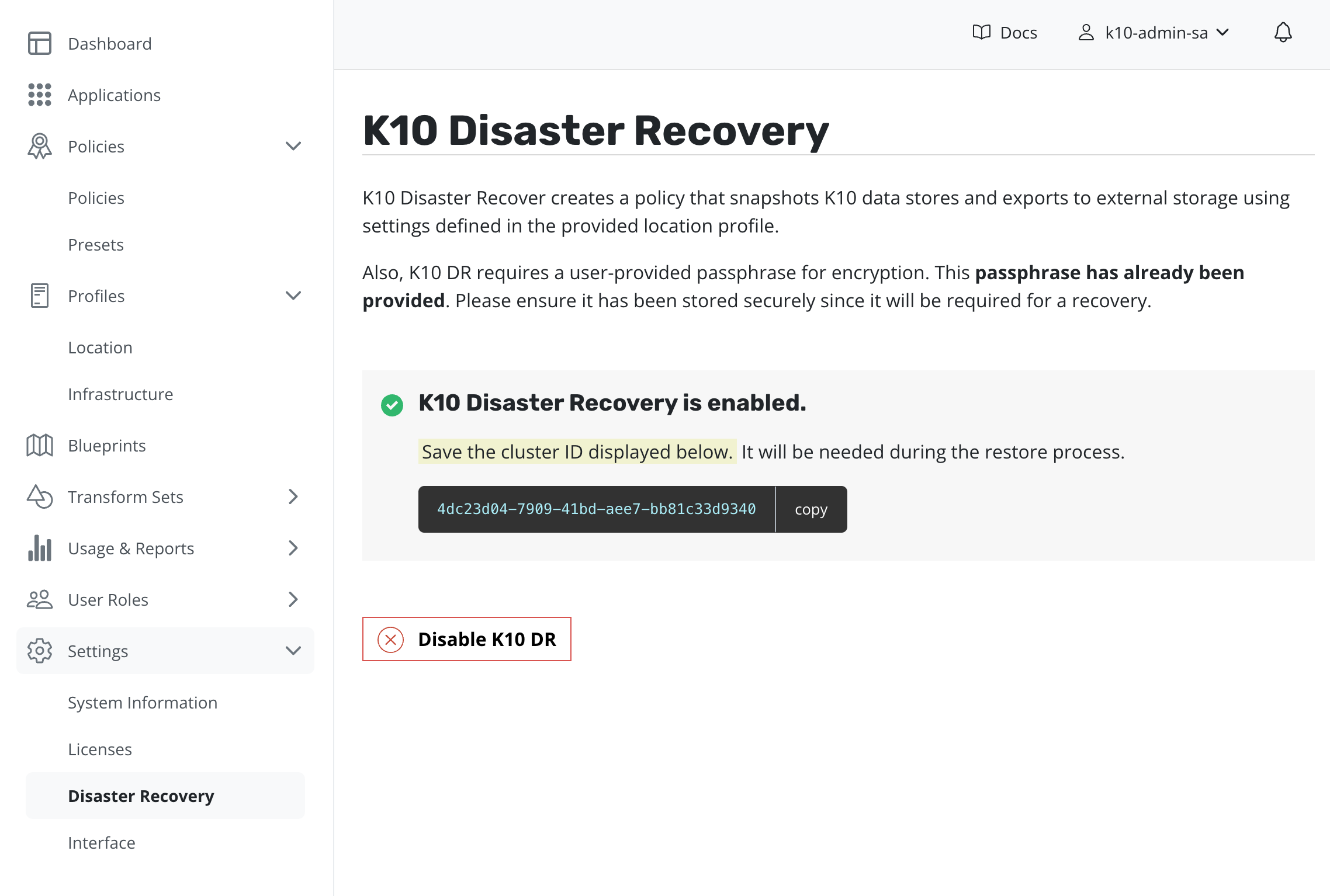Open the Location profiles page
The width and height of the screenshot is (1330, 896).
pyautogui.click(x=100, y=348)
